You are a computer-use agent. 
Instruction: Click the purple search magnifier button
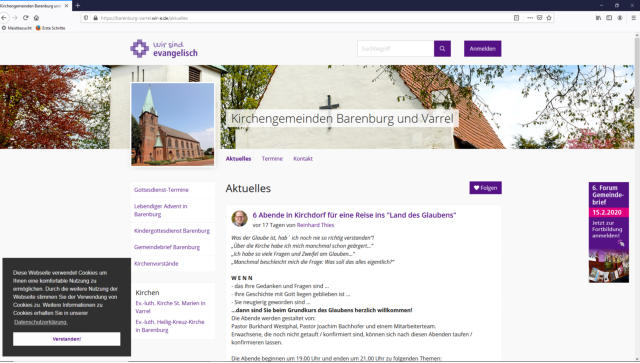point(442,49)
